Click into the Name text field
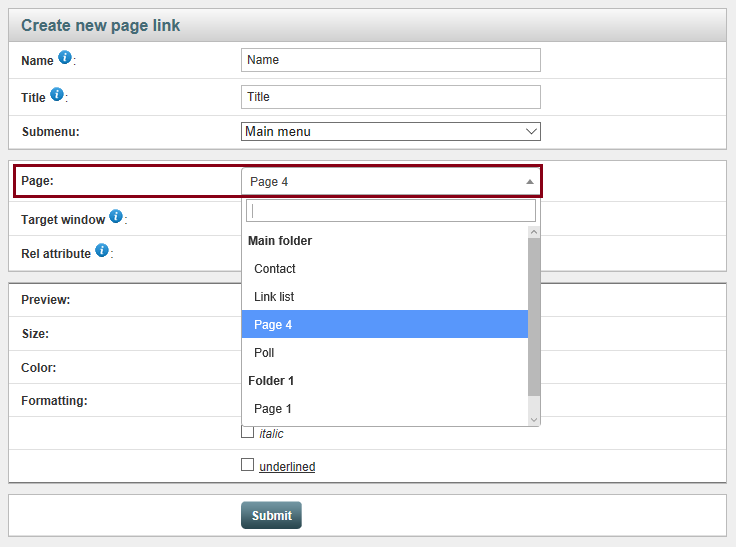Screen dimensions: 736x547 tap(391, 60)
